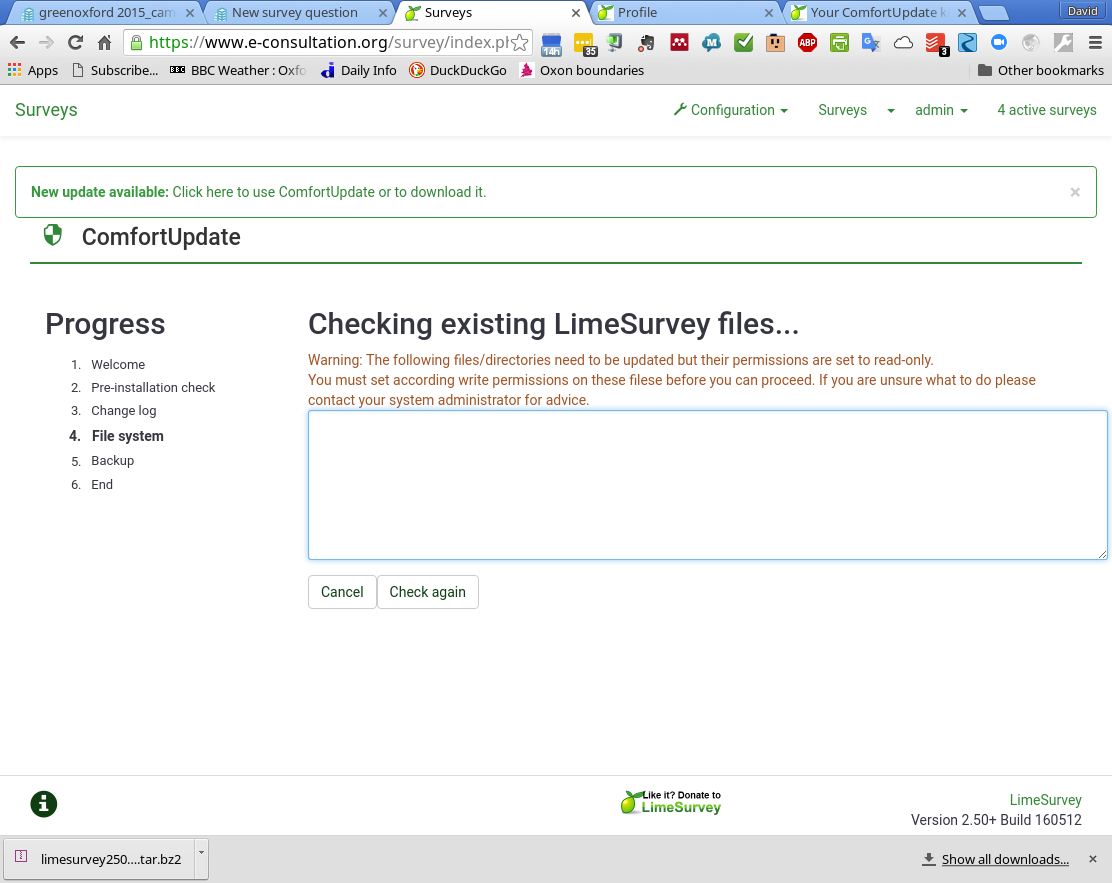Click the orange face extension icon

tap(775, 43)
